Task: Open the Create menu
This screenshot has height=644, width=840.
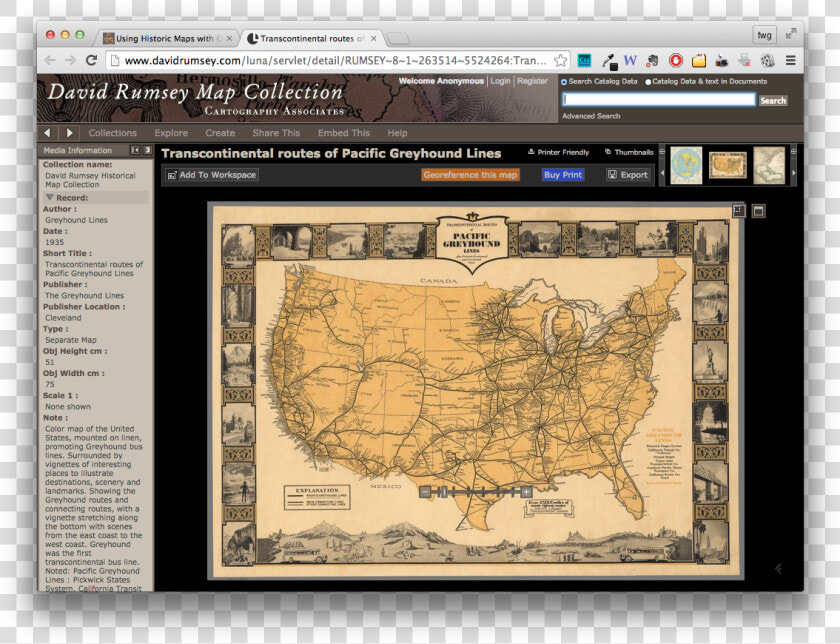Action: (x=220, y=133)
